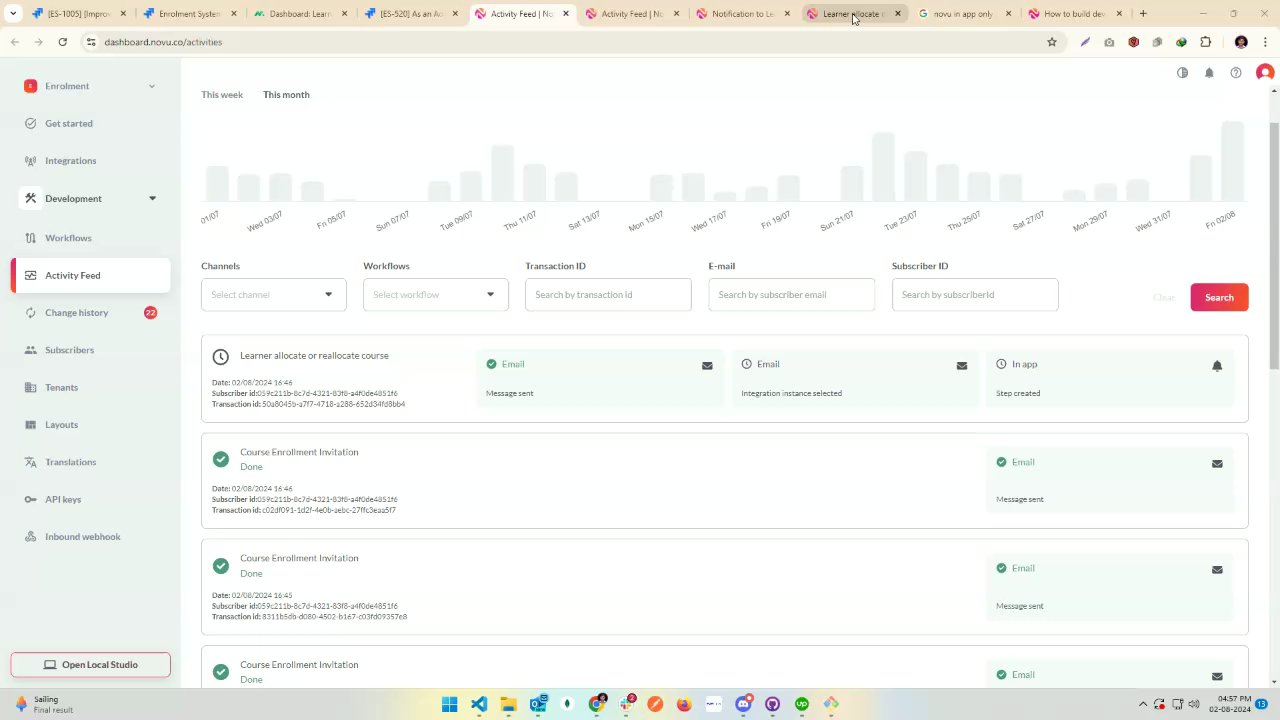The height and width of the screenshot is (720, 1280).
Task: Open Tenants page
Action: [61, 387]
